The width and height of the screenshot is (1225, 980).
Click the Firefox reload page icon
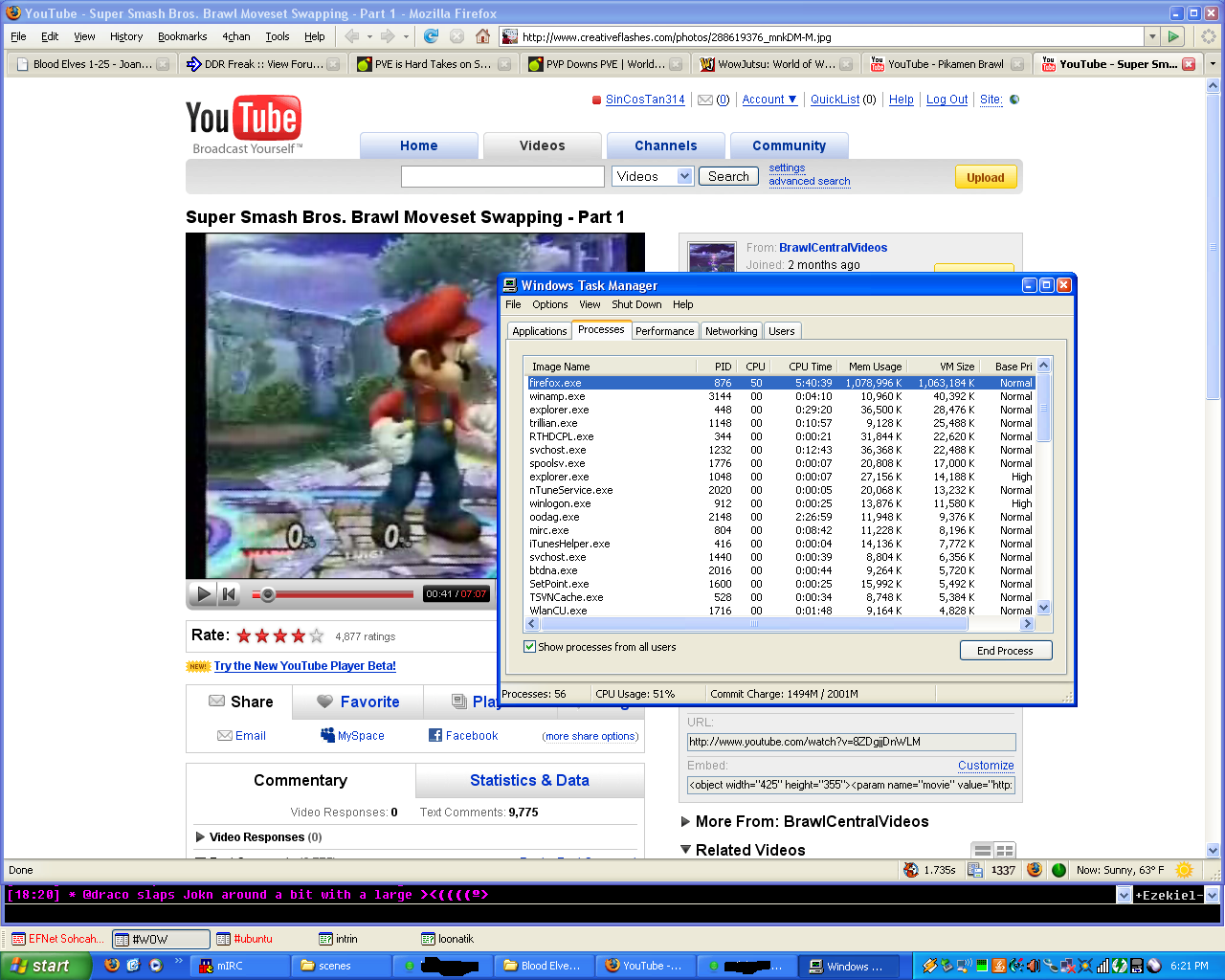coord(431,36)
